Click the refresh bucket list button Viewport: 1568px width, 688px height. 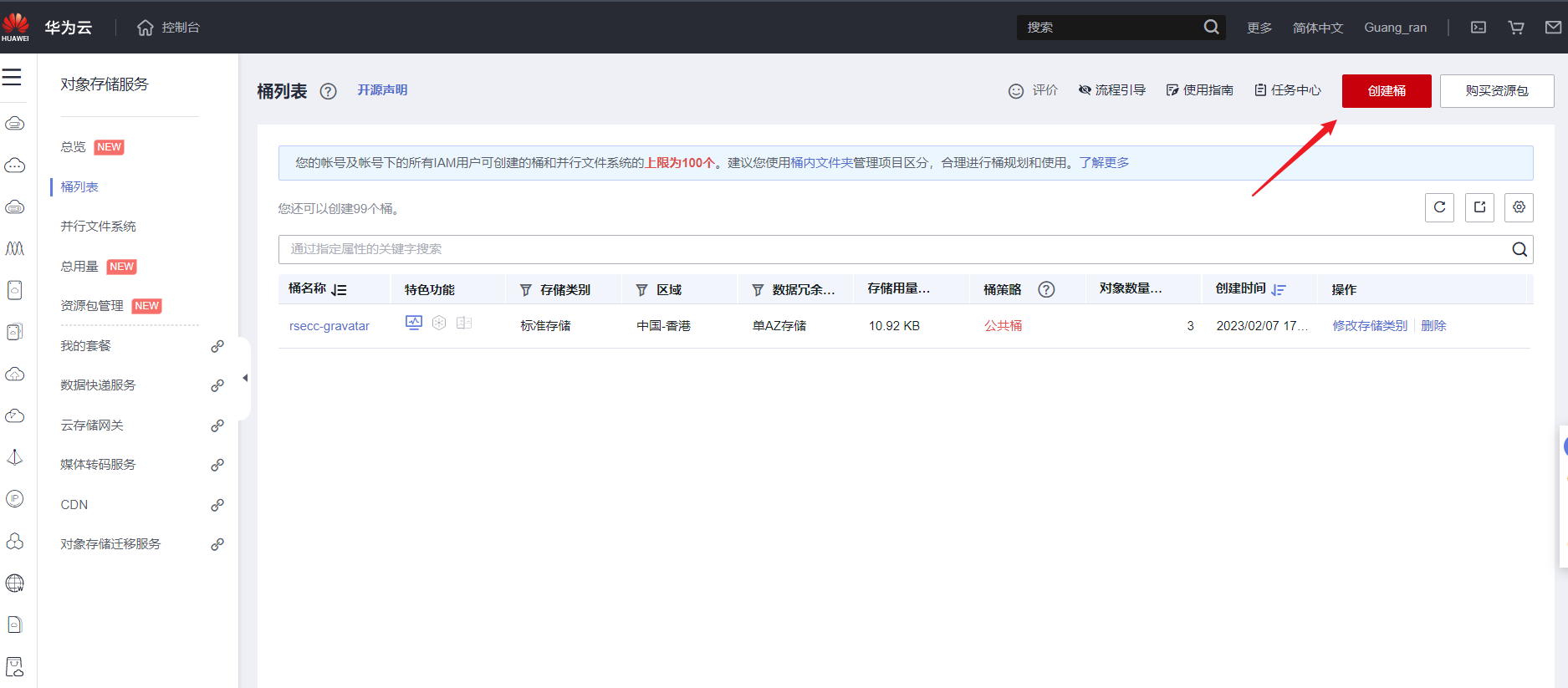[x=1439, y=207]
